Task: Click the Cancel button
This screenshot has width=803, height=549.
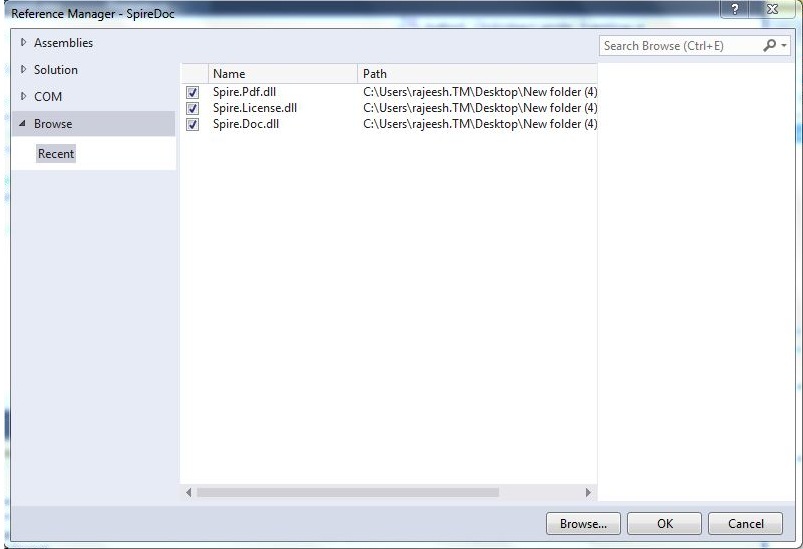Action: pyautogui.click(x=746, y=523)
